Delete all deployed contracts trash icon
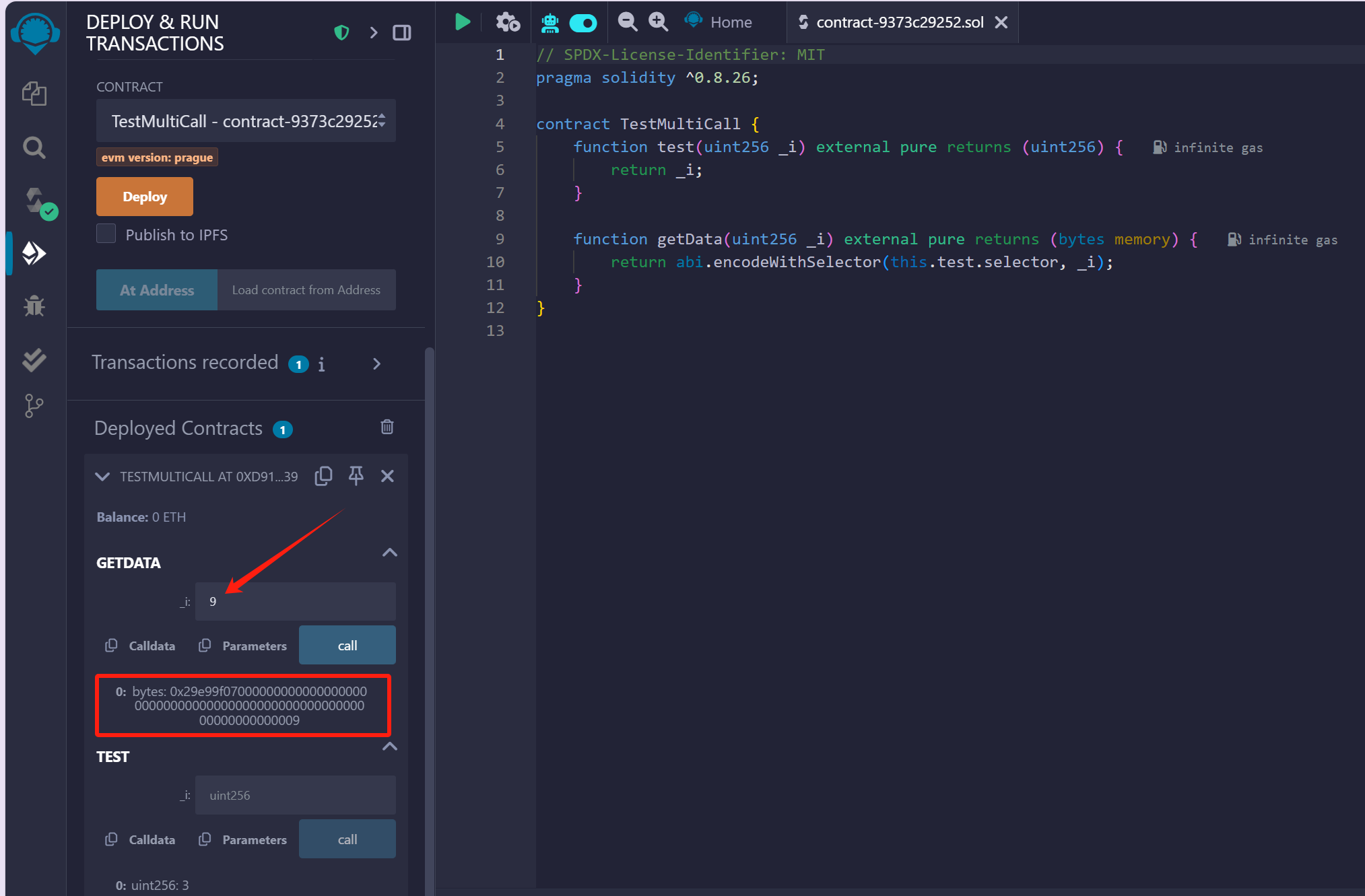The width and height of the screenshot is (1365, 896). tap(387, 427)
